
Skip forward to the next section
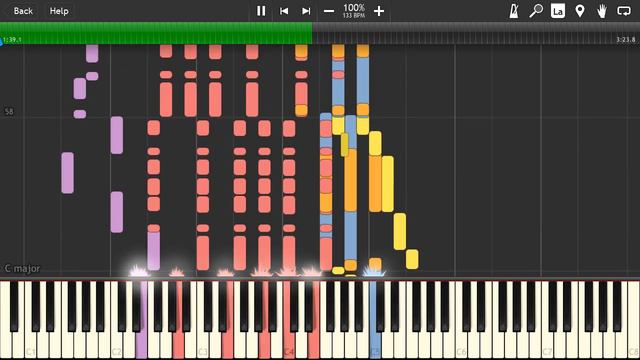pos(306,11)
